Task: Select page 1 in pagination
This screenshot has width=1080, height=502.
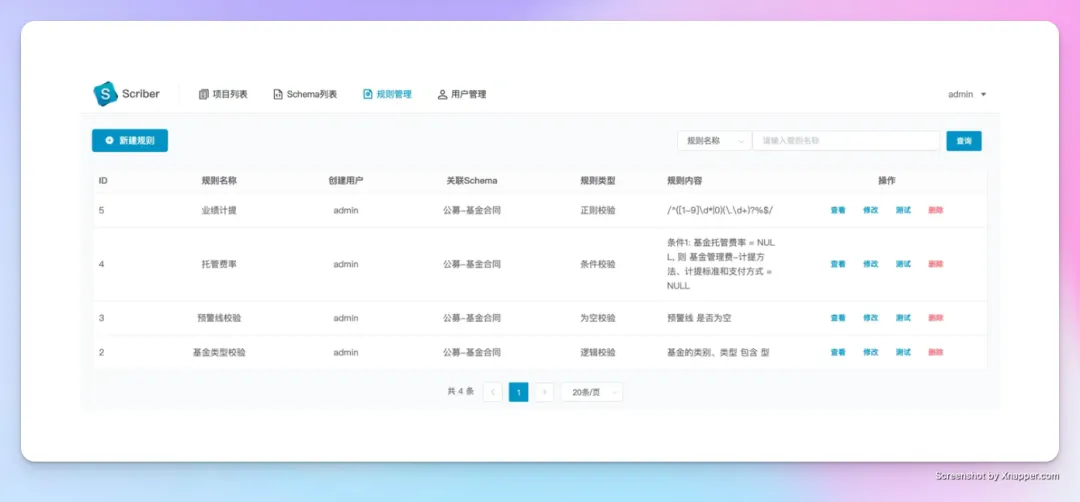Action: [x=519, y=392]
